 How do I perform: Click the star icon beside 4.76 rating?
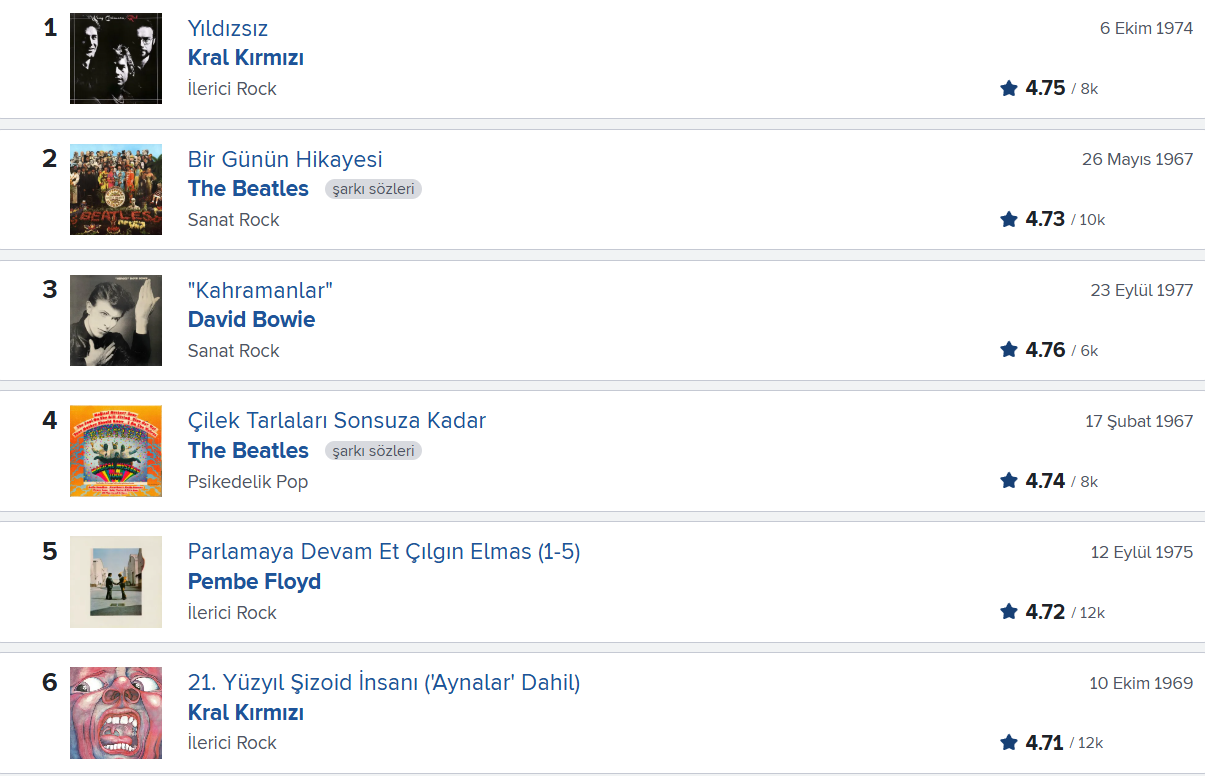tap(1009, 350)
